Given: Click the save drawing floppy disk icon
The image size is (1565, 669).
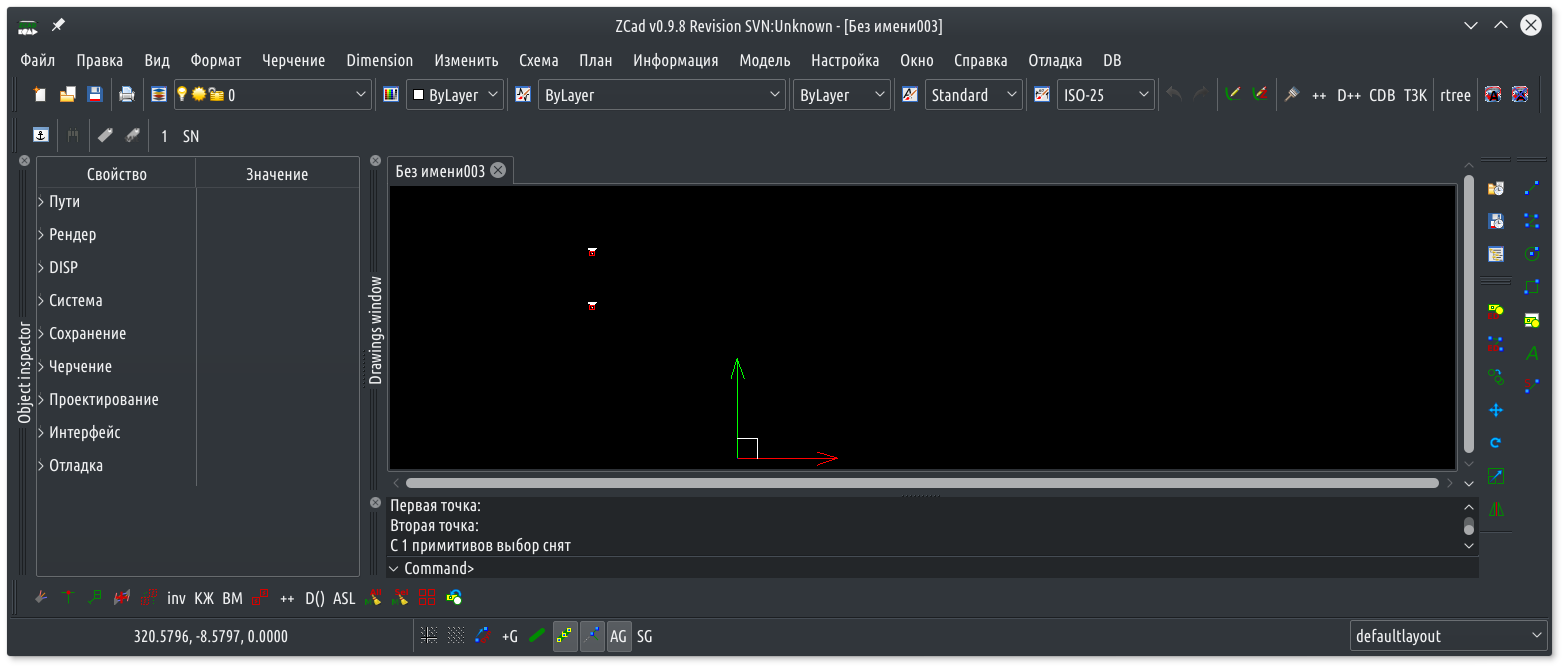Looking at the screenshot, I should click(x=95, y=95).
